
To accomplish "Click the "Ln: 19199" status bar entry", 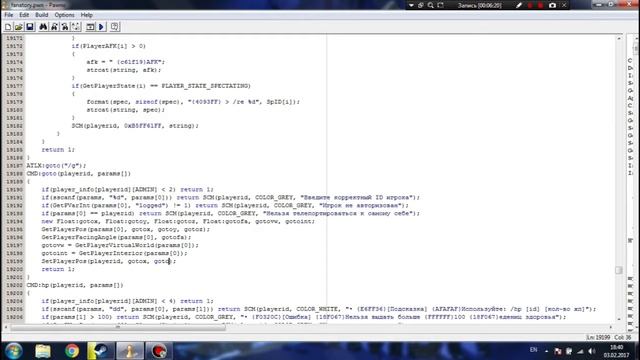I will [x=598, y=338].
